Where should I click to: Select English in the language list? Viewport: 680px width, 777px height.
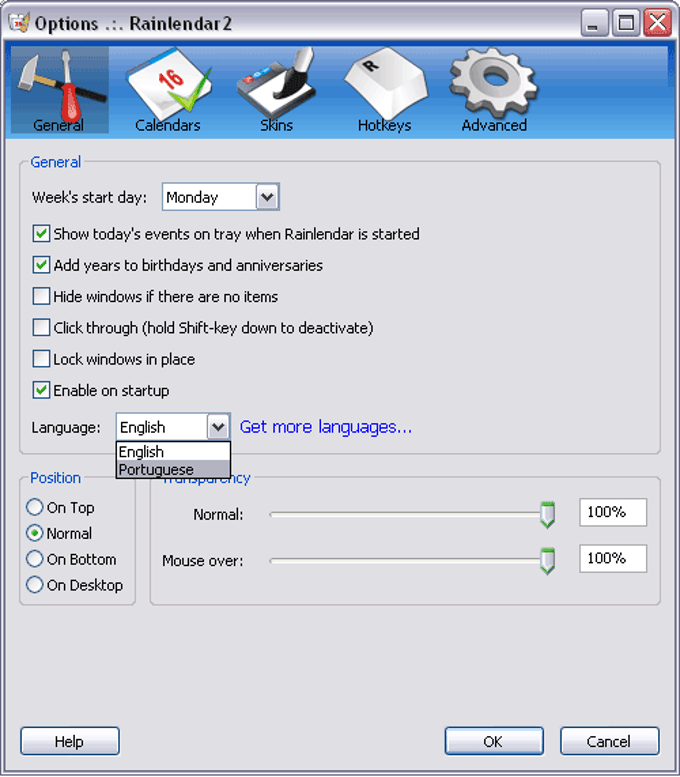click(173, 451)
